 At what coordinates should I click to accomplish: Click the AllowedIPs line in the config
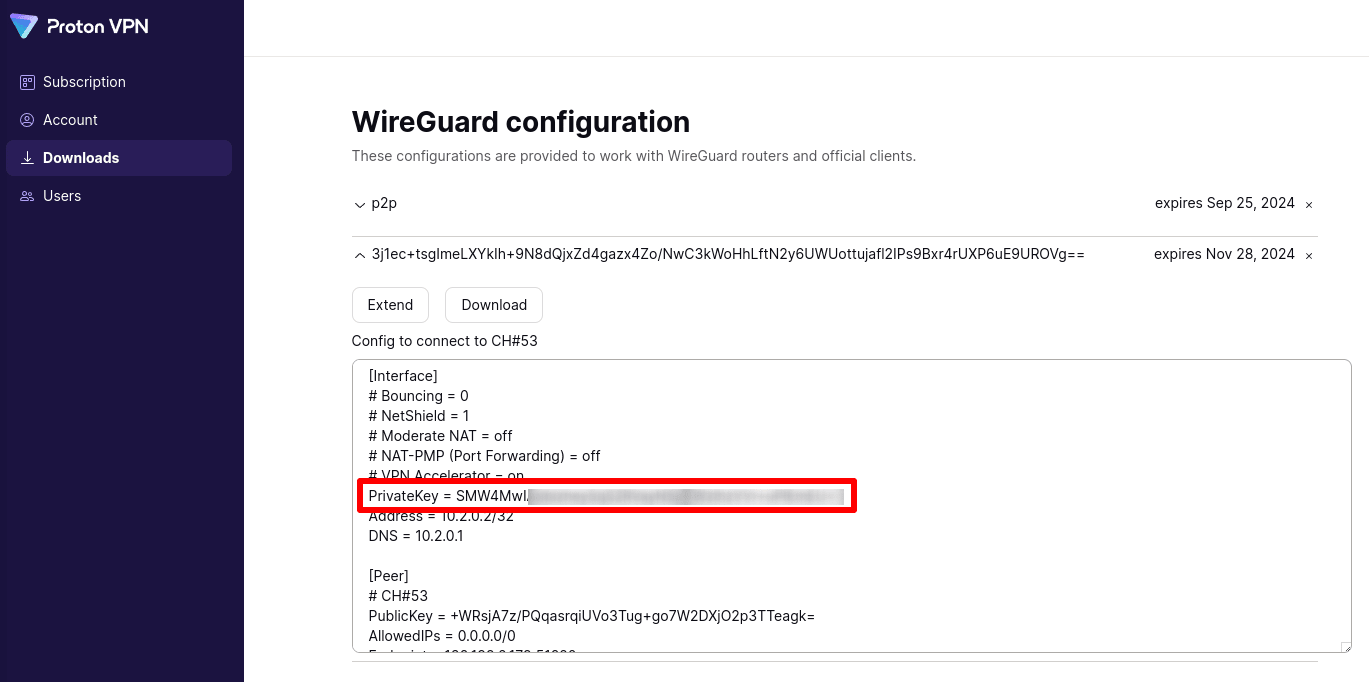point(442,636)
